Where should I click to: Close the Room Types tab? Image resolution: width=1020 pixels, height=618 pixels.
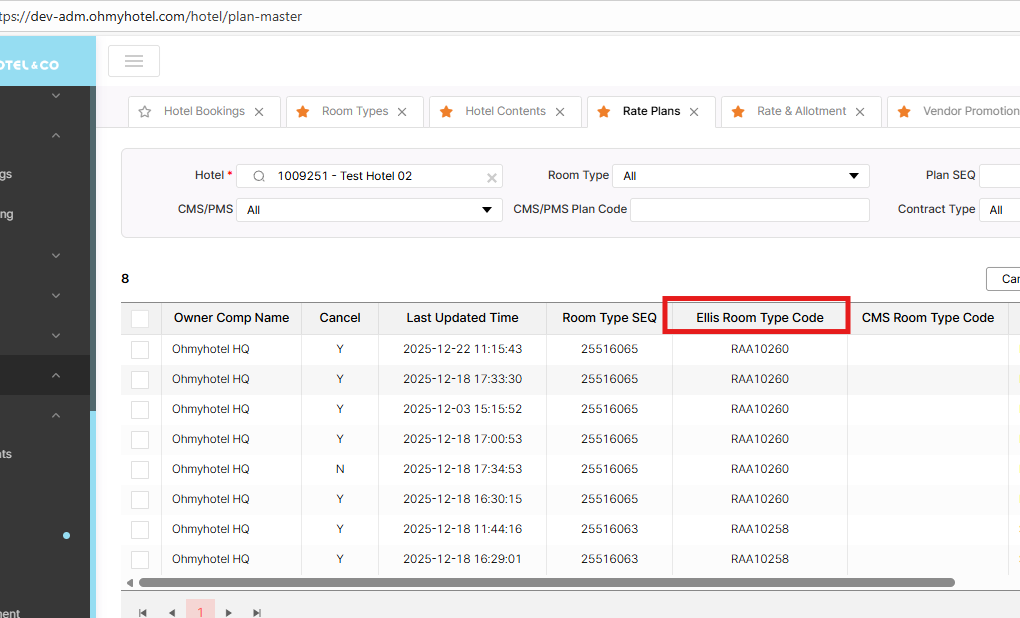[x=402, y=112]
